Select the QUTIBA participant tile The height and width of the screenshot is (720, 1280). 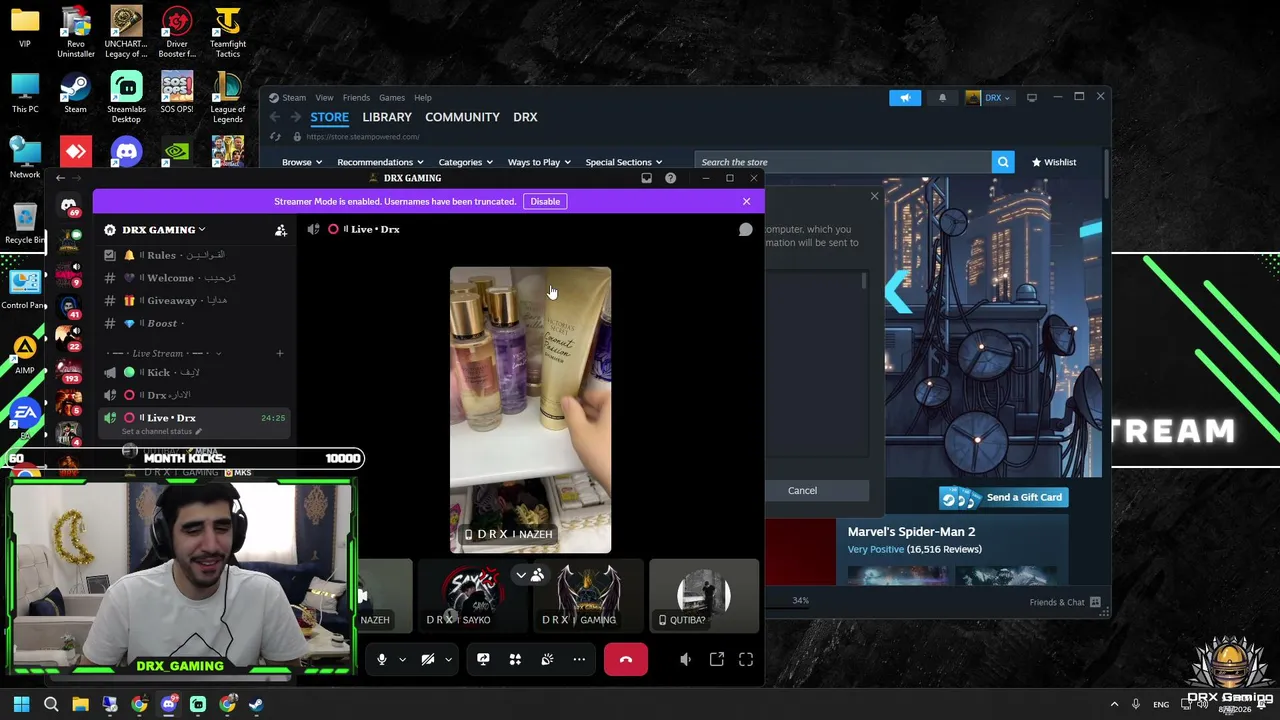click(704, 596)
